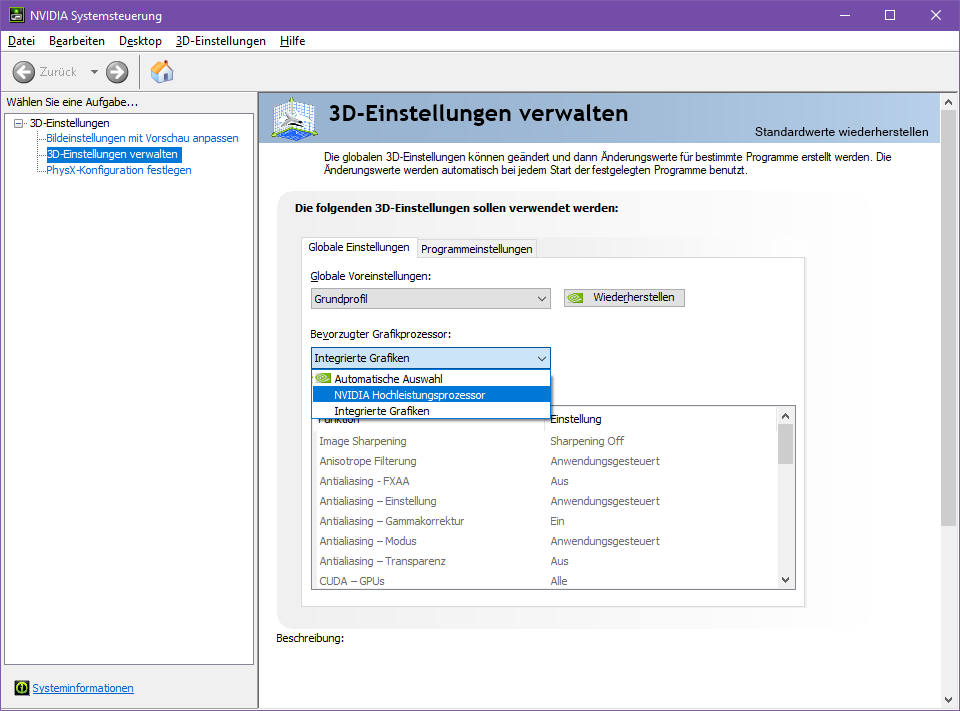Select the Image Sharpening row

pyautogui.click(x=545, y=441)
